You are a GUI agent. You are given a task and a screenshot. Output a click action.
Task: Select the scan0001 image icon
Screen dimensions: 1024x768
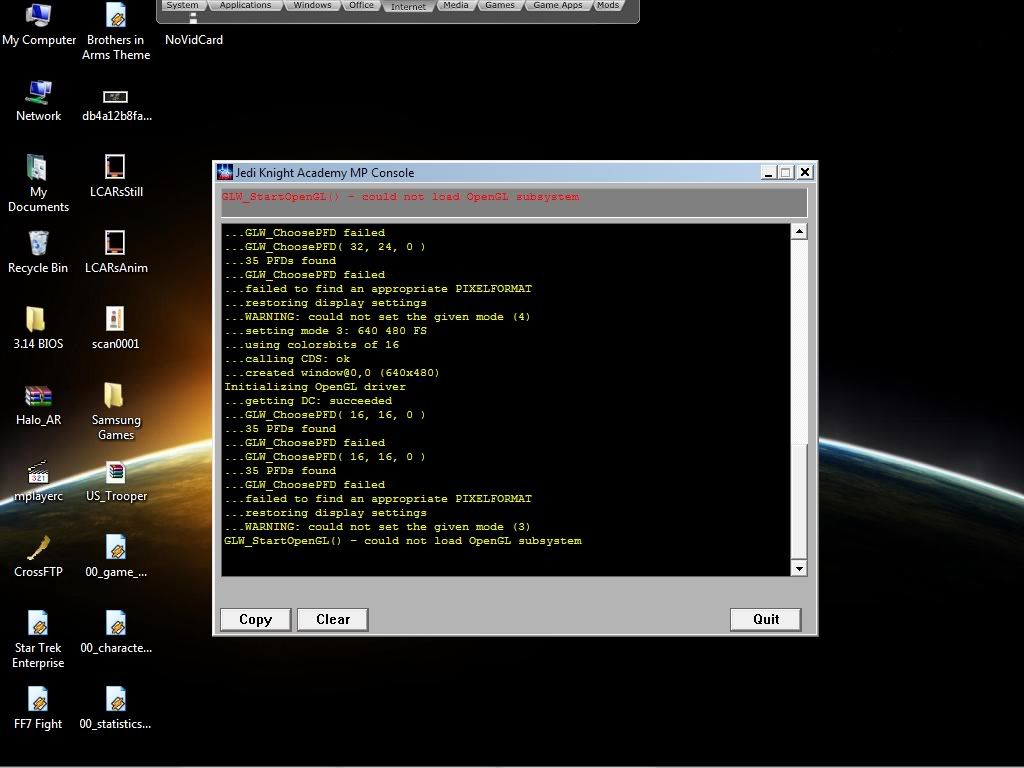116,328
